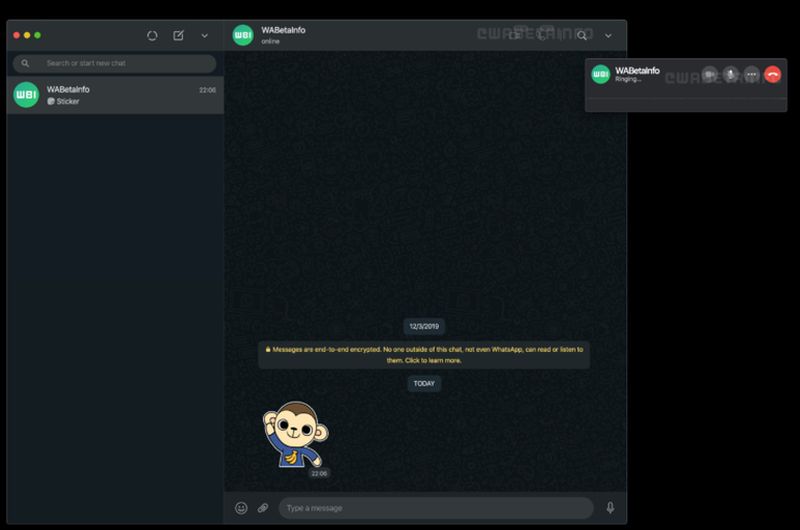The image size is (800, 530).
Task: Mute microphone in the ringing call popup
Action: click(x=731, y=74)
